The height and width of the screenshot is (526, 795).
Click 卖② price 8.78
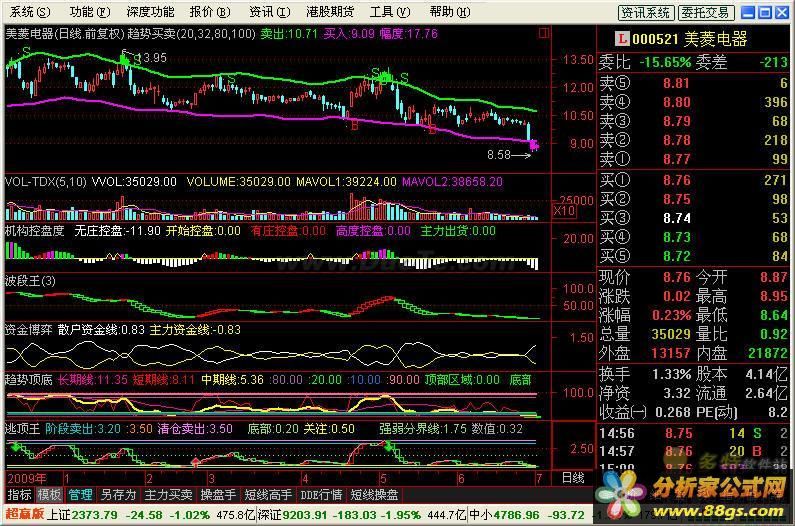(677, 140)
